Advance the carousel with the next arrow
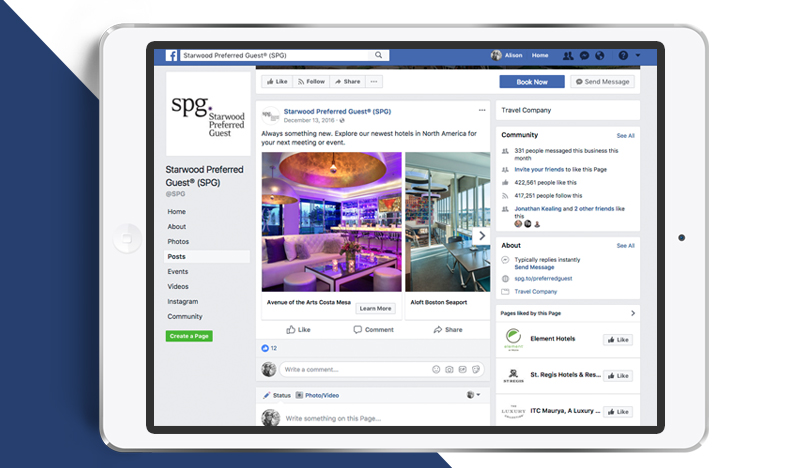This screenshot has height=468, width=800. tap(481, 236)
